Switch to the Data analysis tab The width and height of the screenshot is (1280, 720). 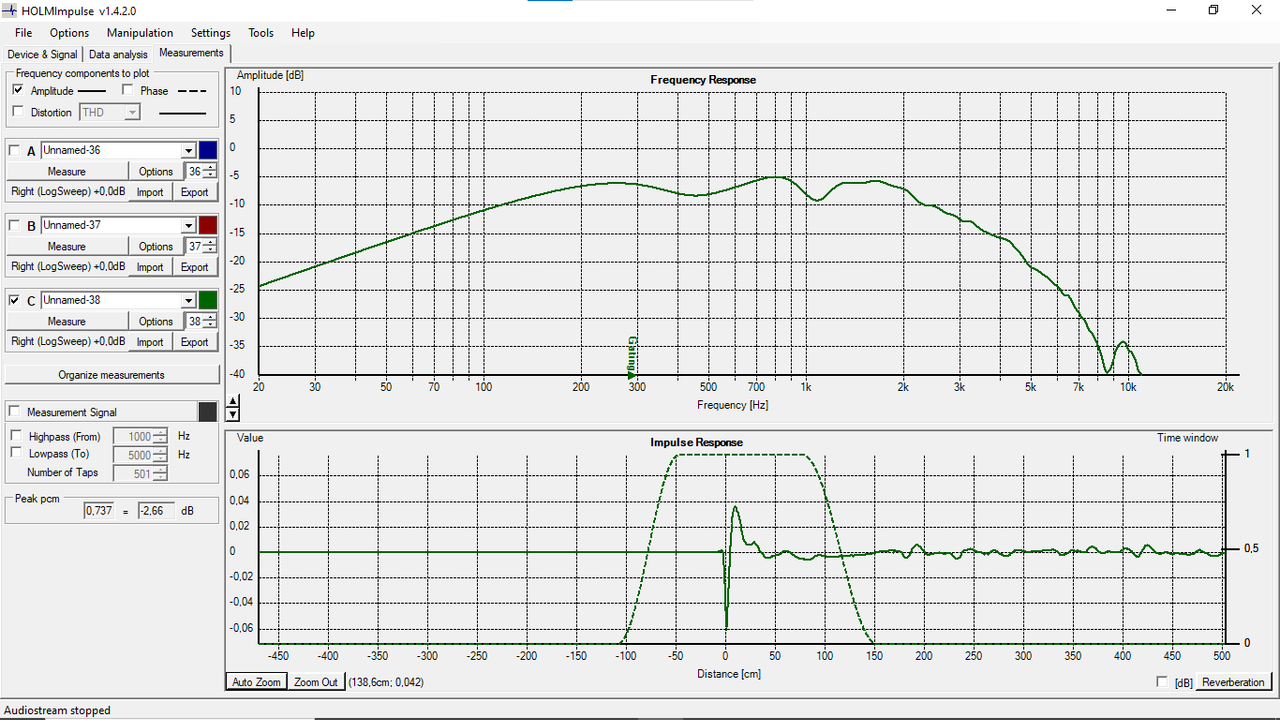click(118, 54)
